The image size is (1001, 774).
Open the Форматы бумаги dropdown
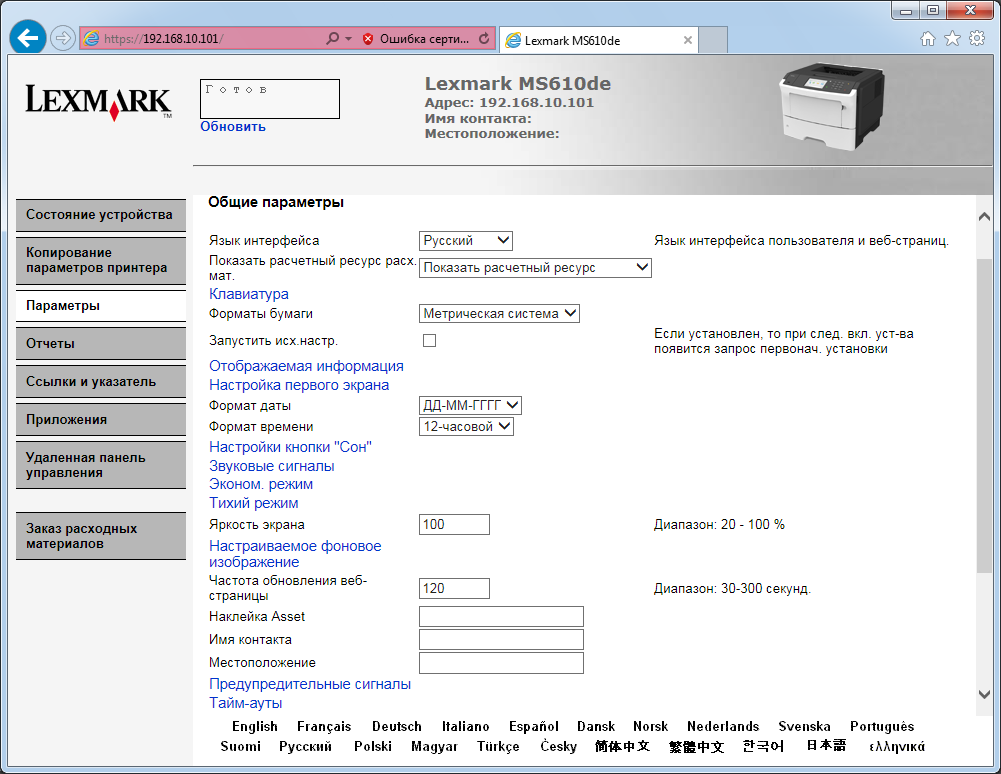click(499, 314)
